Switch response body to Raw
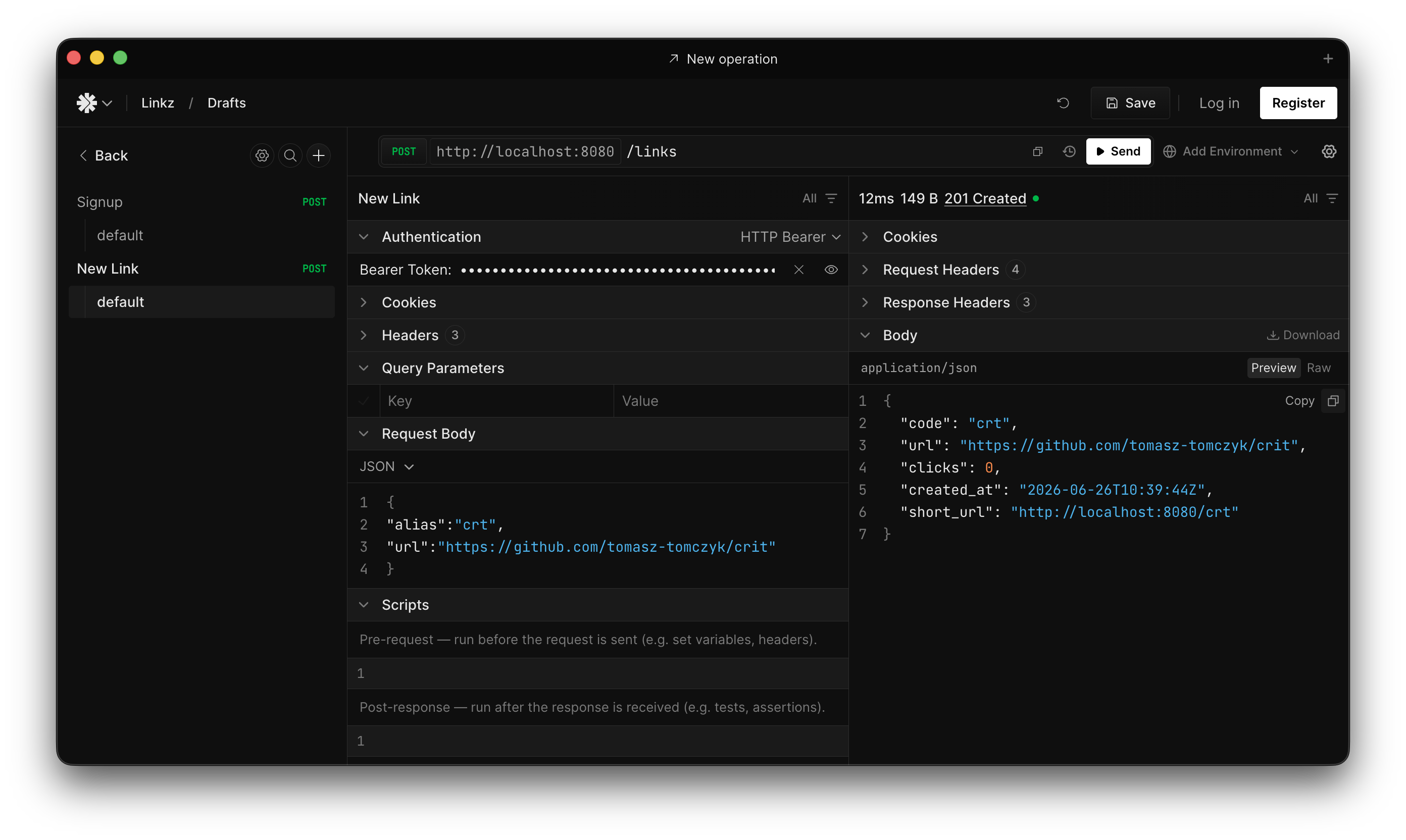This screenshot has width=1406, height=840. tap(1318, 368)
